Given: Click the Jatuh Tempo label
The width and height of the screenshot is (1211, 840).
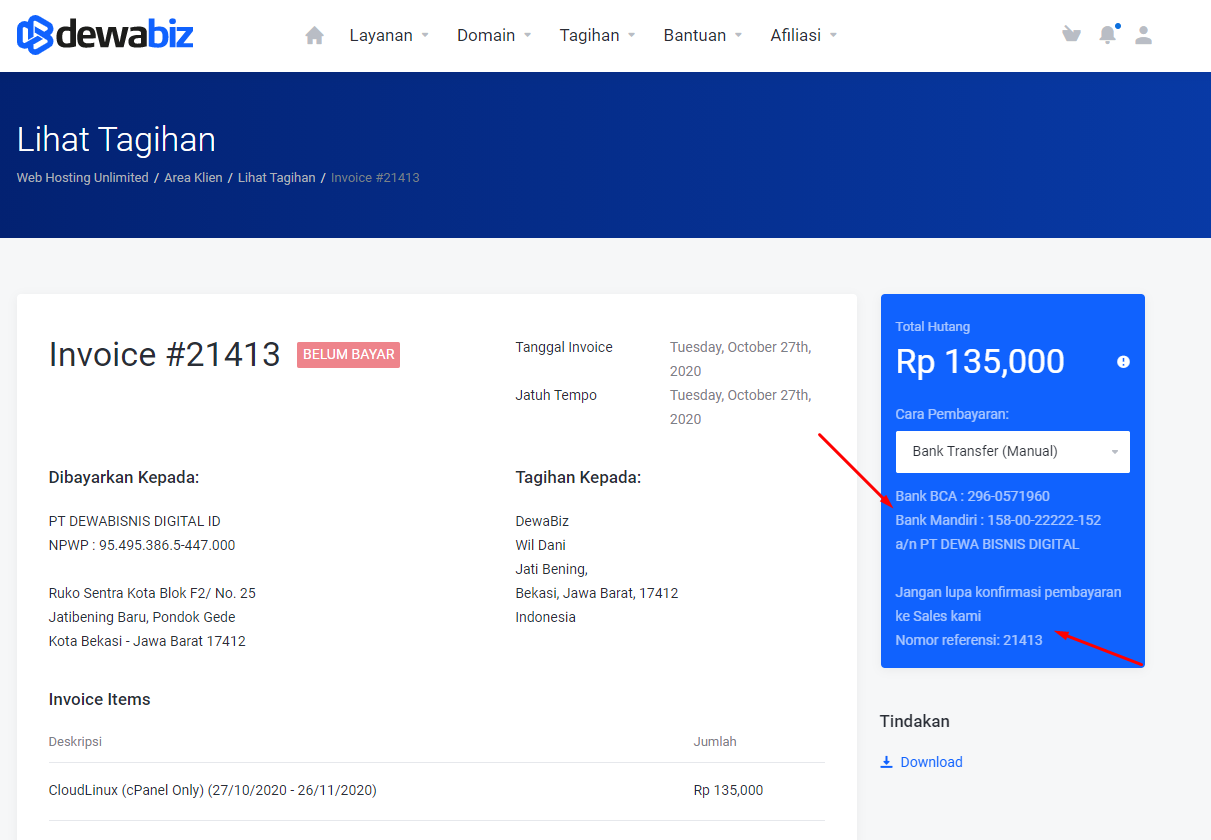Looking at the screenshot, I should click(556, 395).
